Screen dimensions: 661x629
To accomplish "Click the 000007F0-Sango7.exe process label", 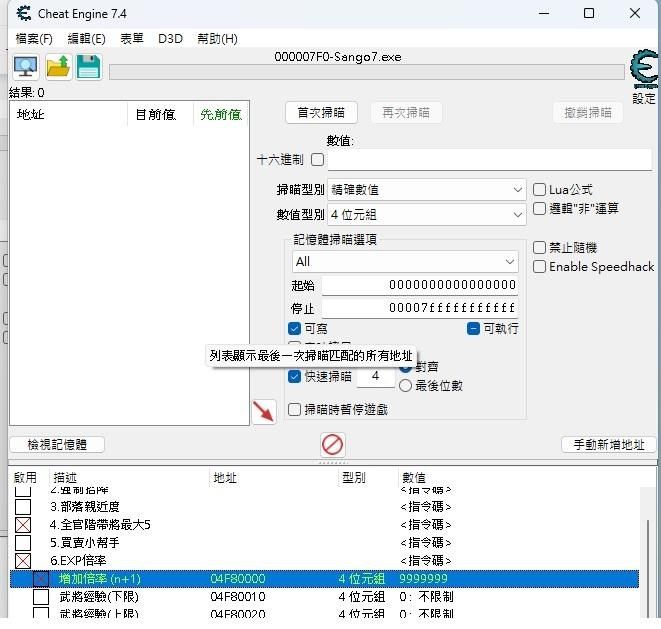I will click(338, 57).
